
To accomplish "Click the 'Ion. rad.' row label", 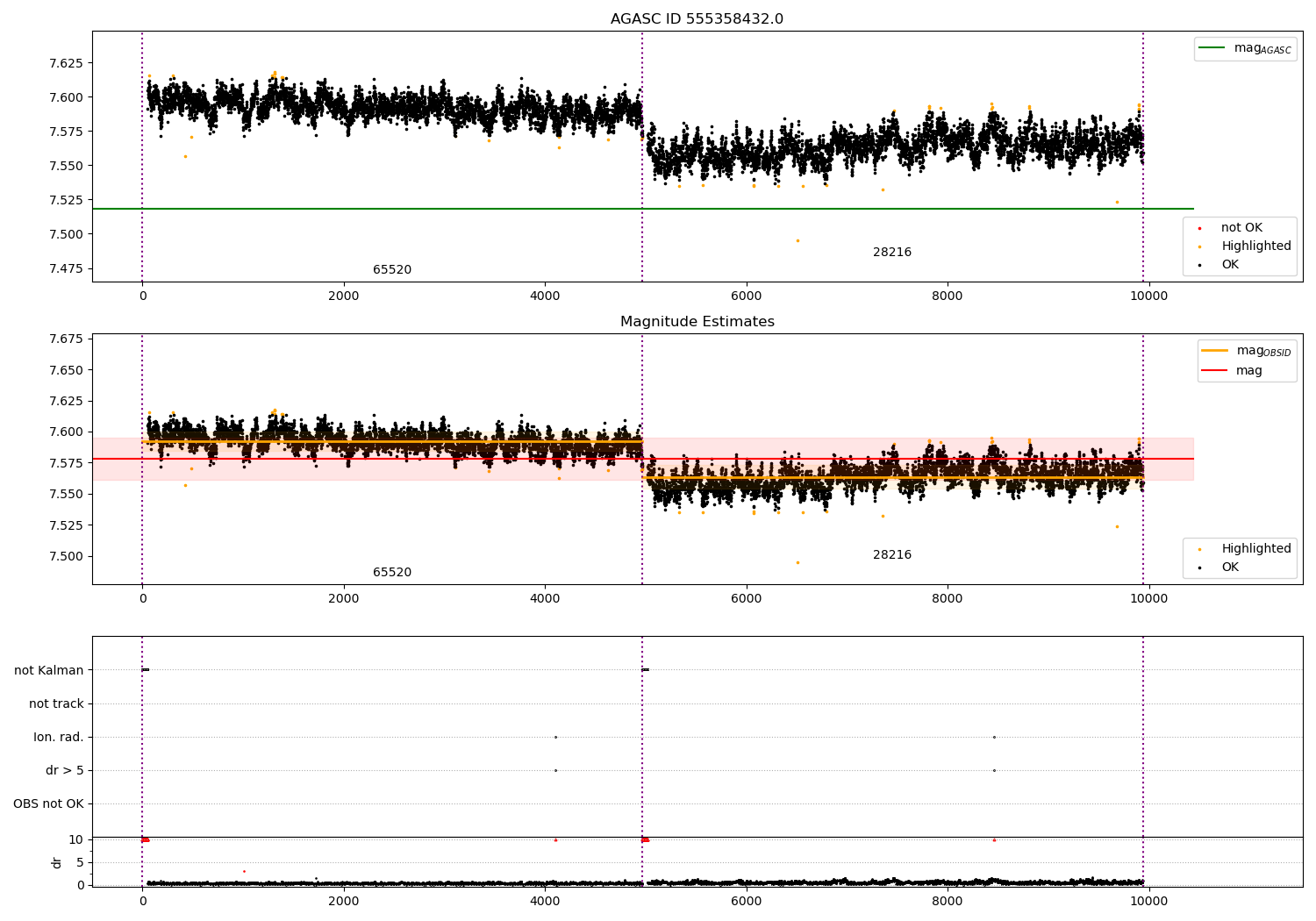I will (x=59, y=737).
